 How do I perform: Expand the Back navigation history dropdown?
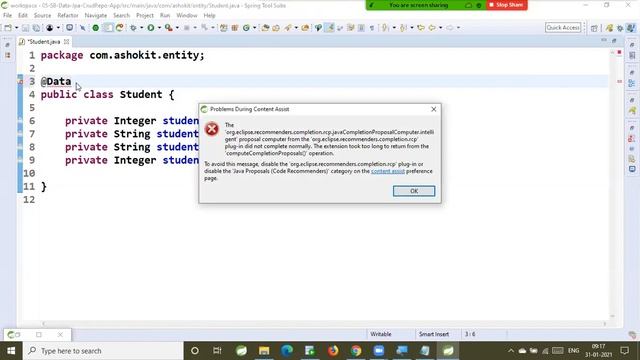(x=440, y=28)
